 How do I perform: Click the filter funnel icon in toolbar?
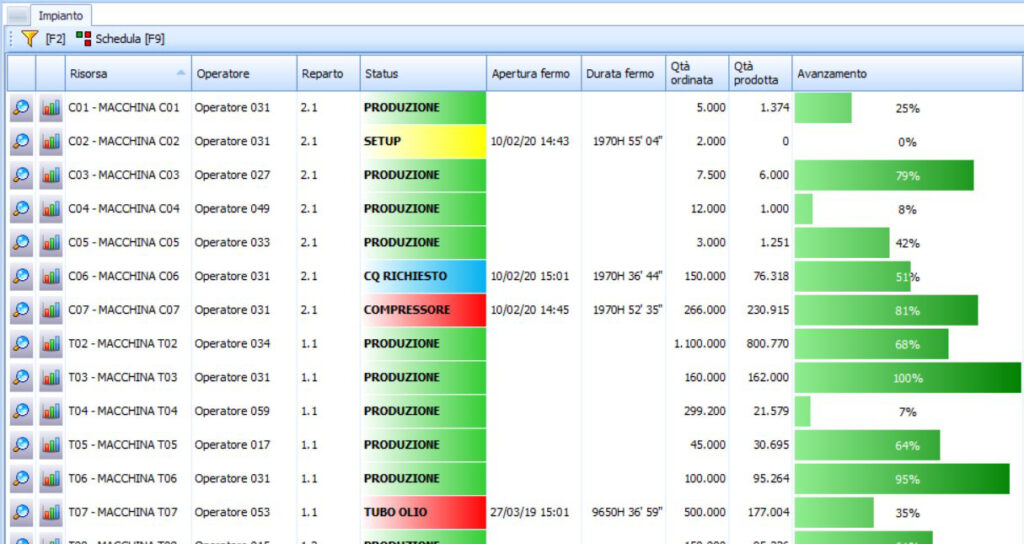[29, 38]
